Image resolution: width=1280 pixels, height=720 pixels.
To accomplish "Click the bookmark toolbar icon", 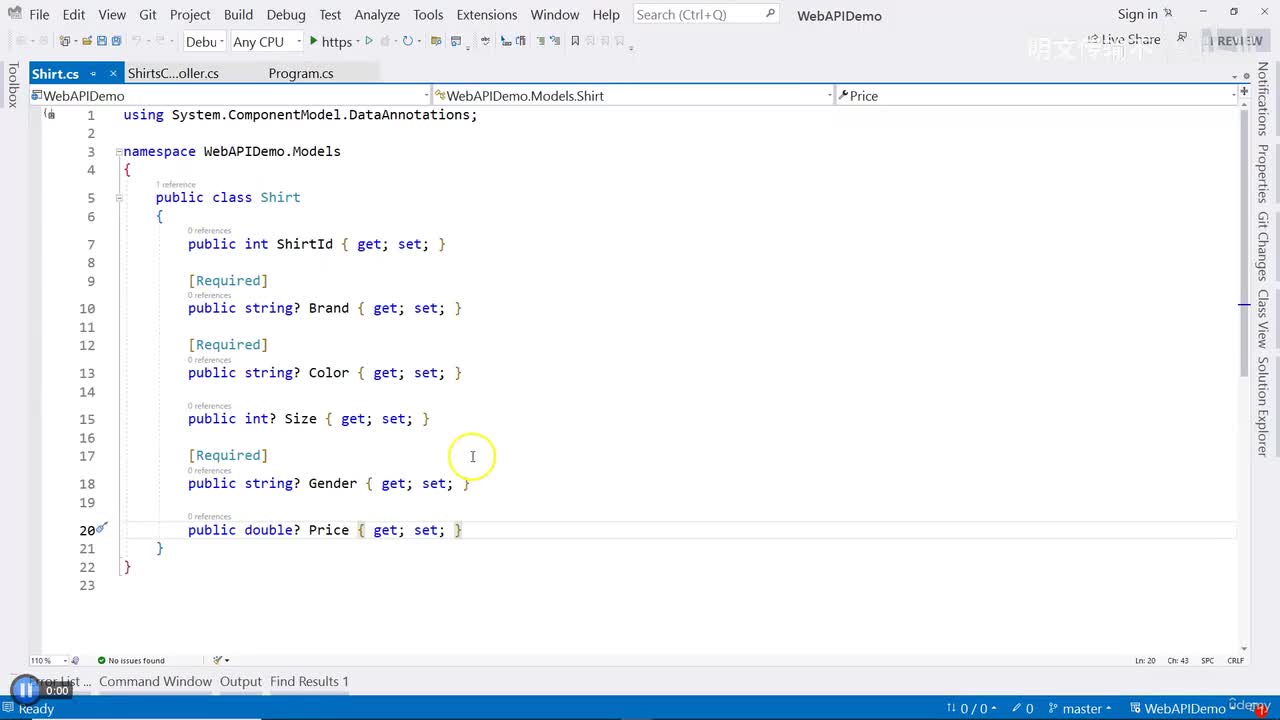I will (575, 41).
